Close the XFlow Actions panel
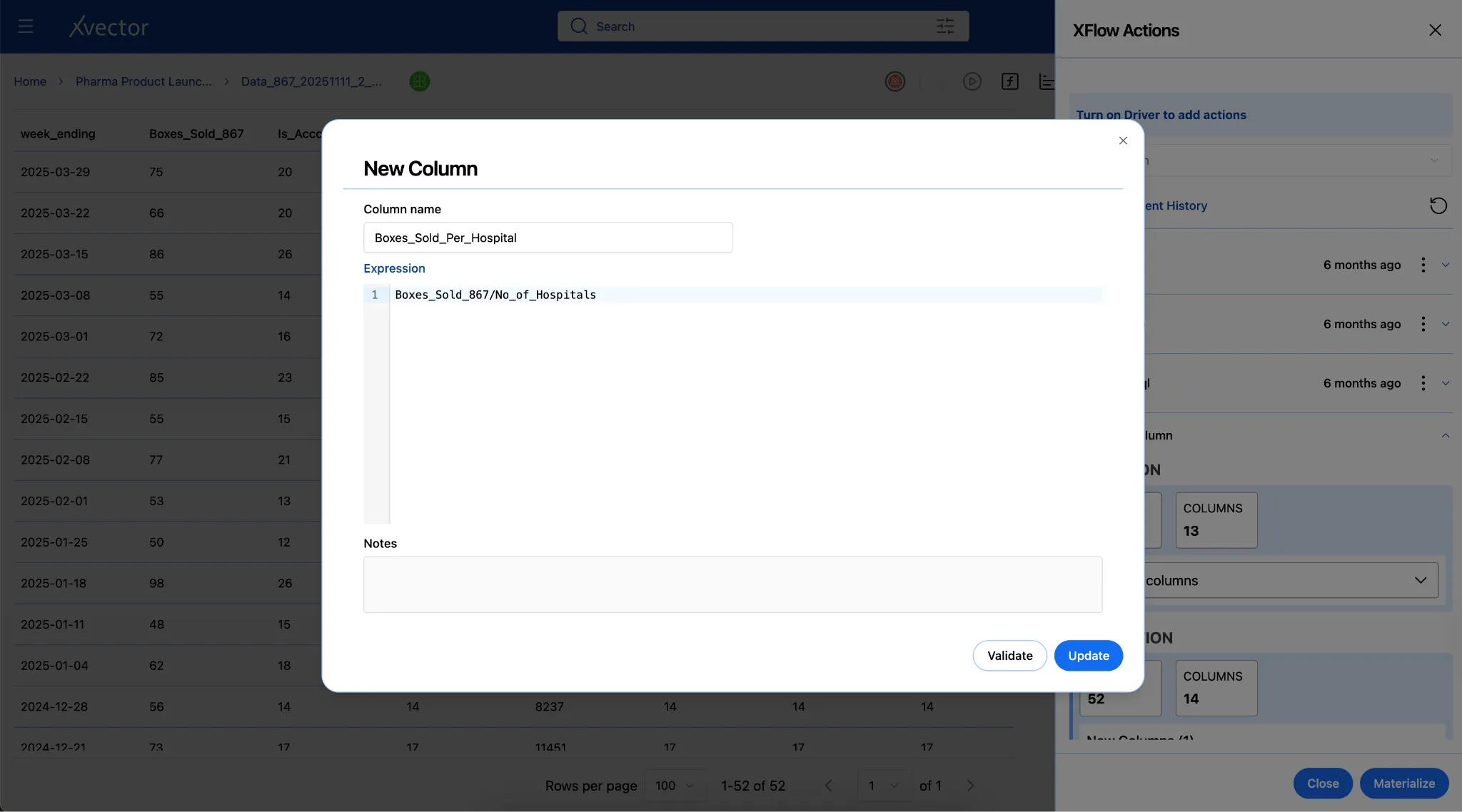This screenshot has height=812, width=1462. pyautogui.click(x=1435, y=30)
